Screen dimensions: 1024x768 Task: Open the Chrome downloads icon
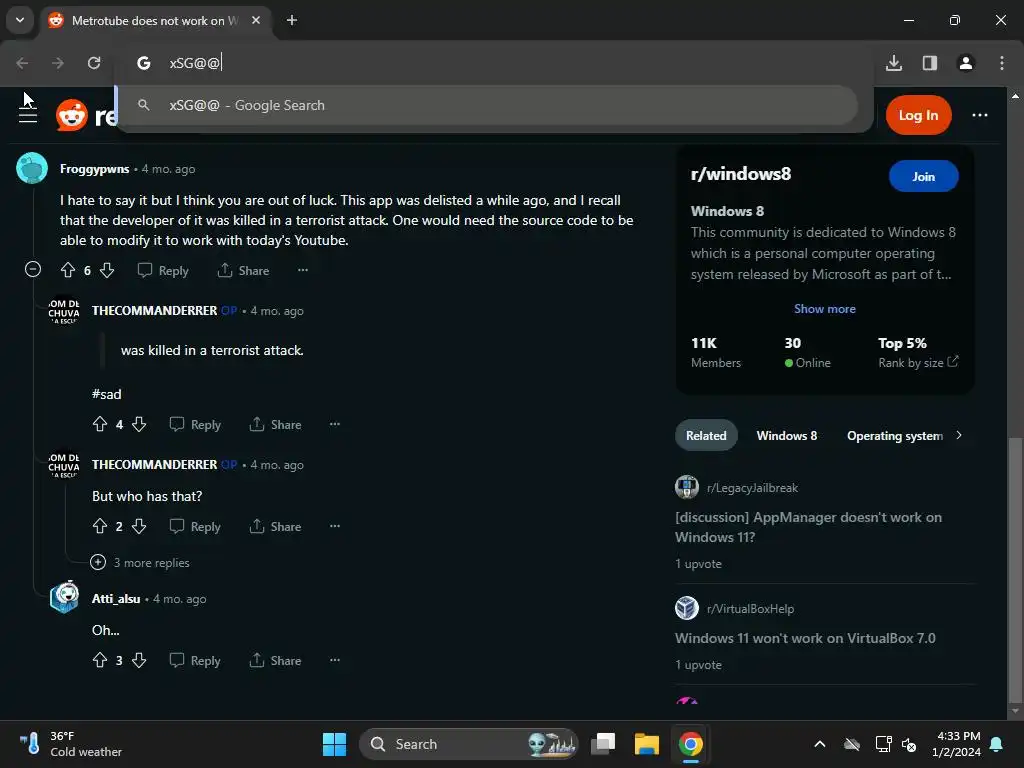pyautogui.click(x=894, y=63)
